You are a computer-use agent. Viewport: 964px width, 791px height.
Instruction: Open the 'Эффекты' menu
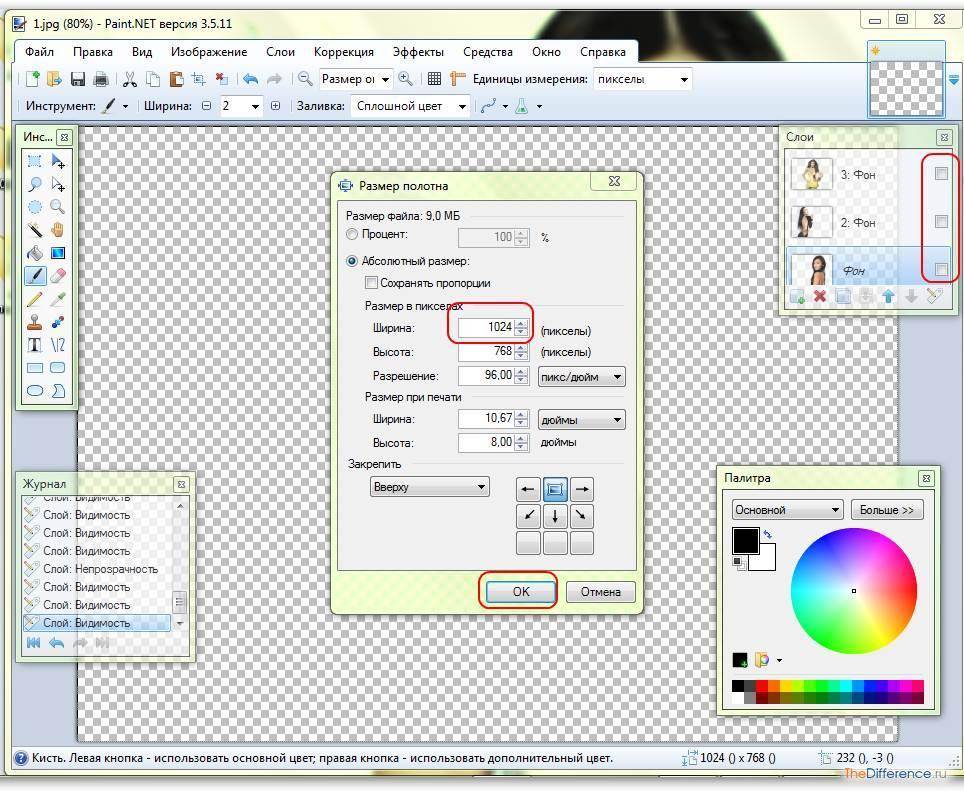click(x=418, y=52)
